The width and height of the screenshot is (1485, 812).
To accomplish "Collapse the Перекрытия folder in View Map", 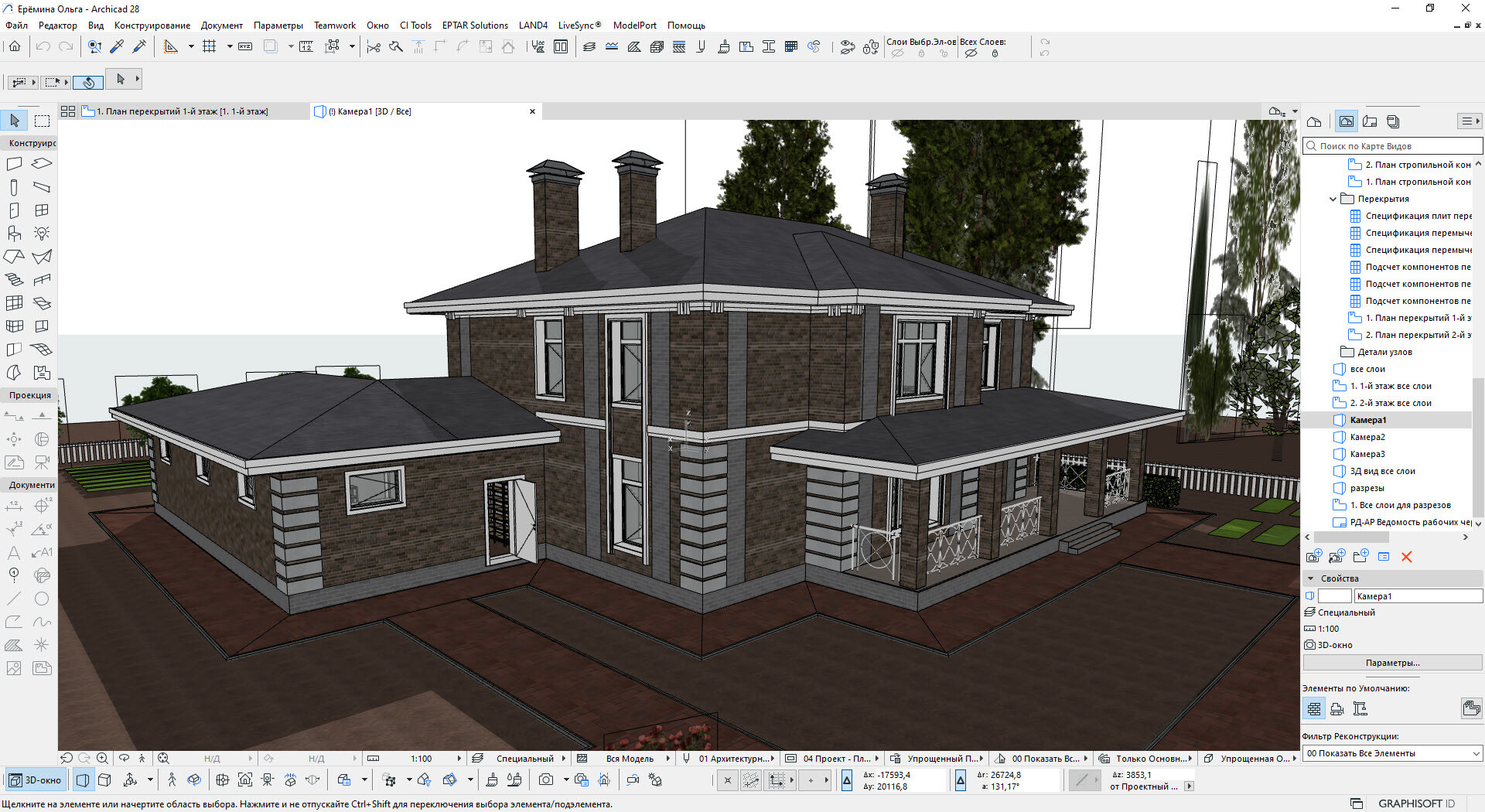I will 1333,200.
